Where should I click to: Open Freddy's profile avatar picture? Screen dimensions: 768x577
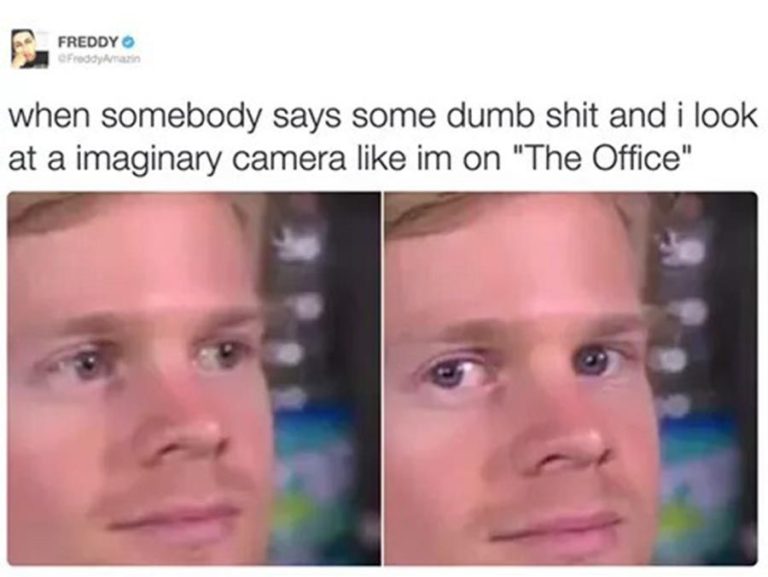pyautogui.click(x=30, y=48)
